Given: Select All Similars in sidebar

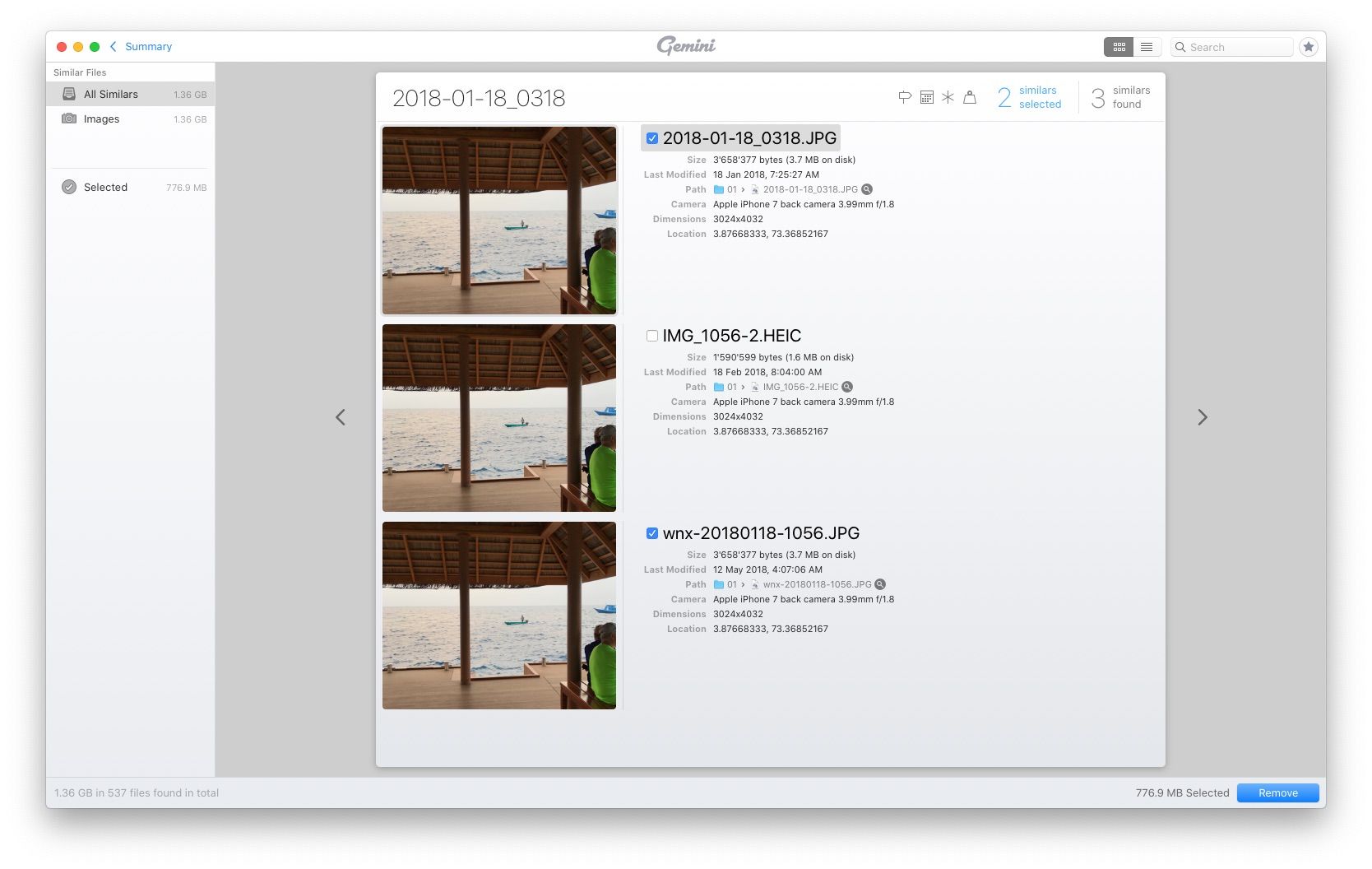Looking at the screenshot, I should click(111, 95).
